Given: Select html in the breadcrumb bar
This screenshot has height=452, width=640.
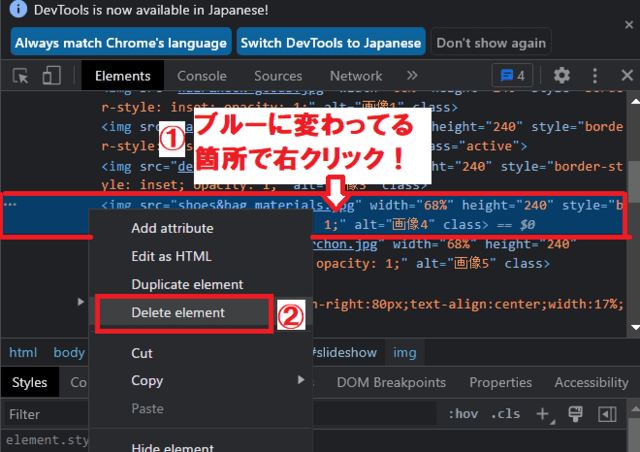Looking at the screenshot, I should click(x=23, y=352).
